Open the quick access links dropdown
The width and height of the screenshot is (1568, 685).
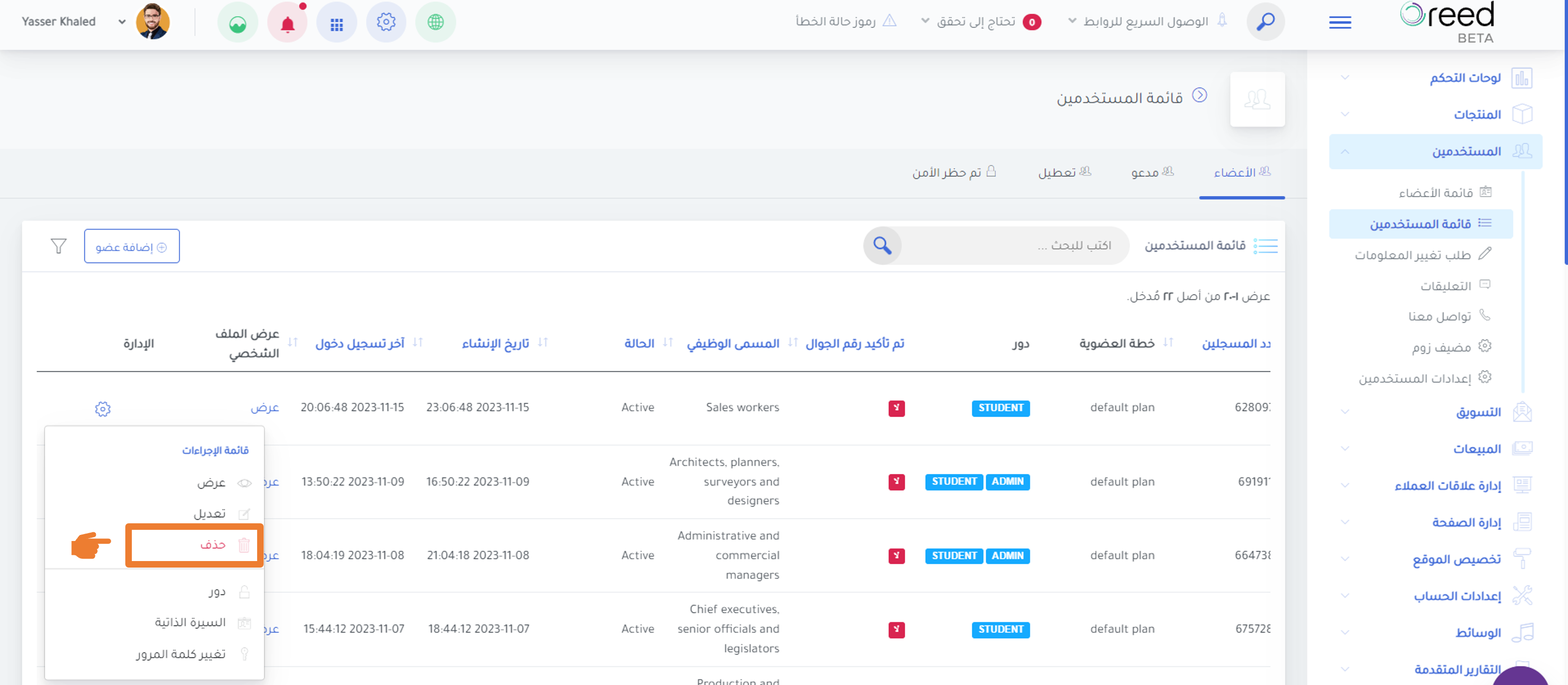(x=1147, y=22)
